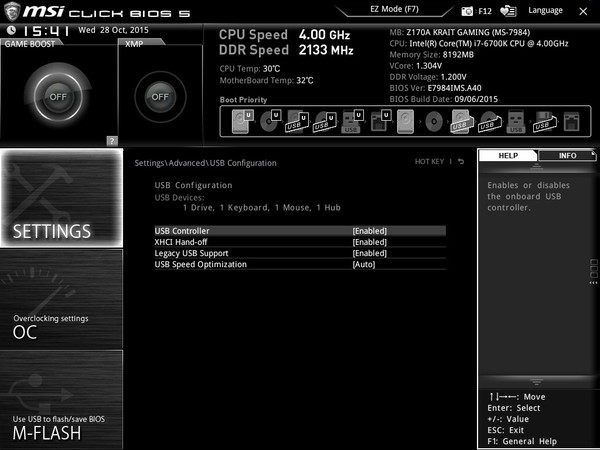Viewport: 600px width, 450px height.
Task: Switch to the HELP tab
Action: point(508,155)
